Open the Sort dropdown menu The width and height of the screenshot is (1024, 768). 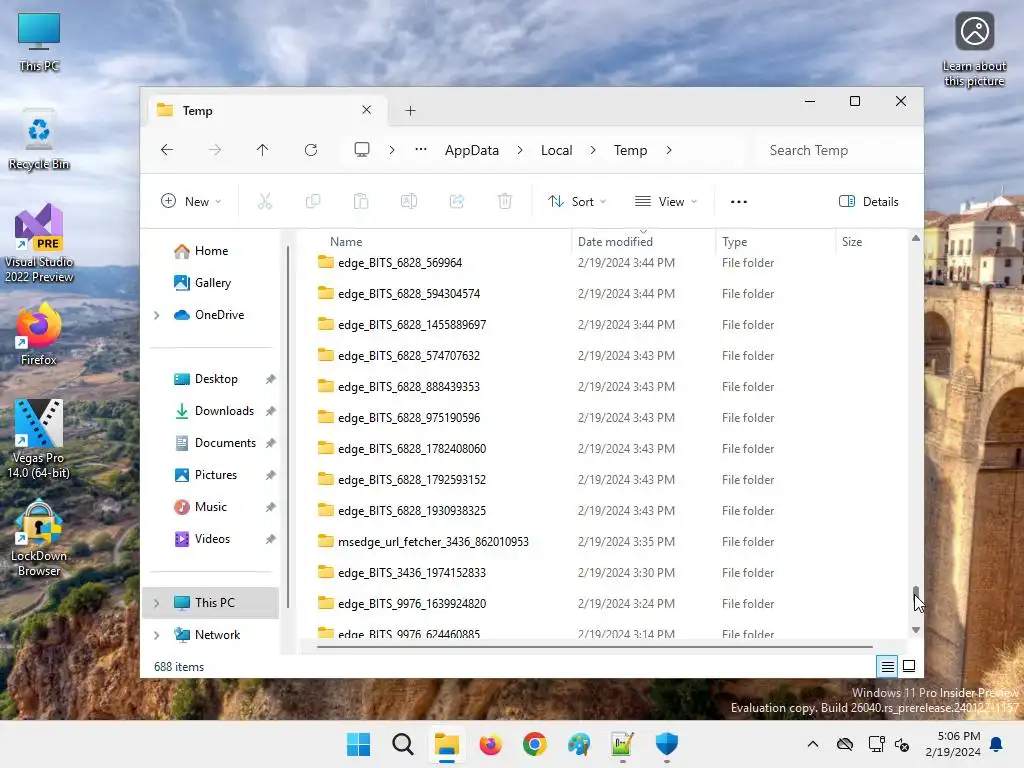pos(577,202)
